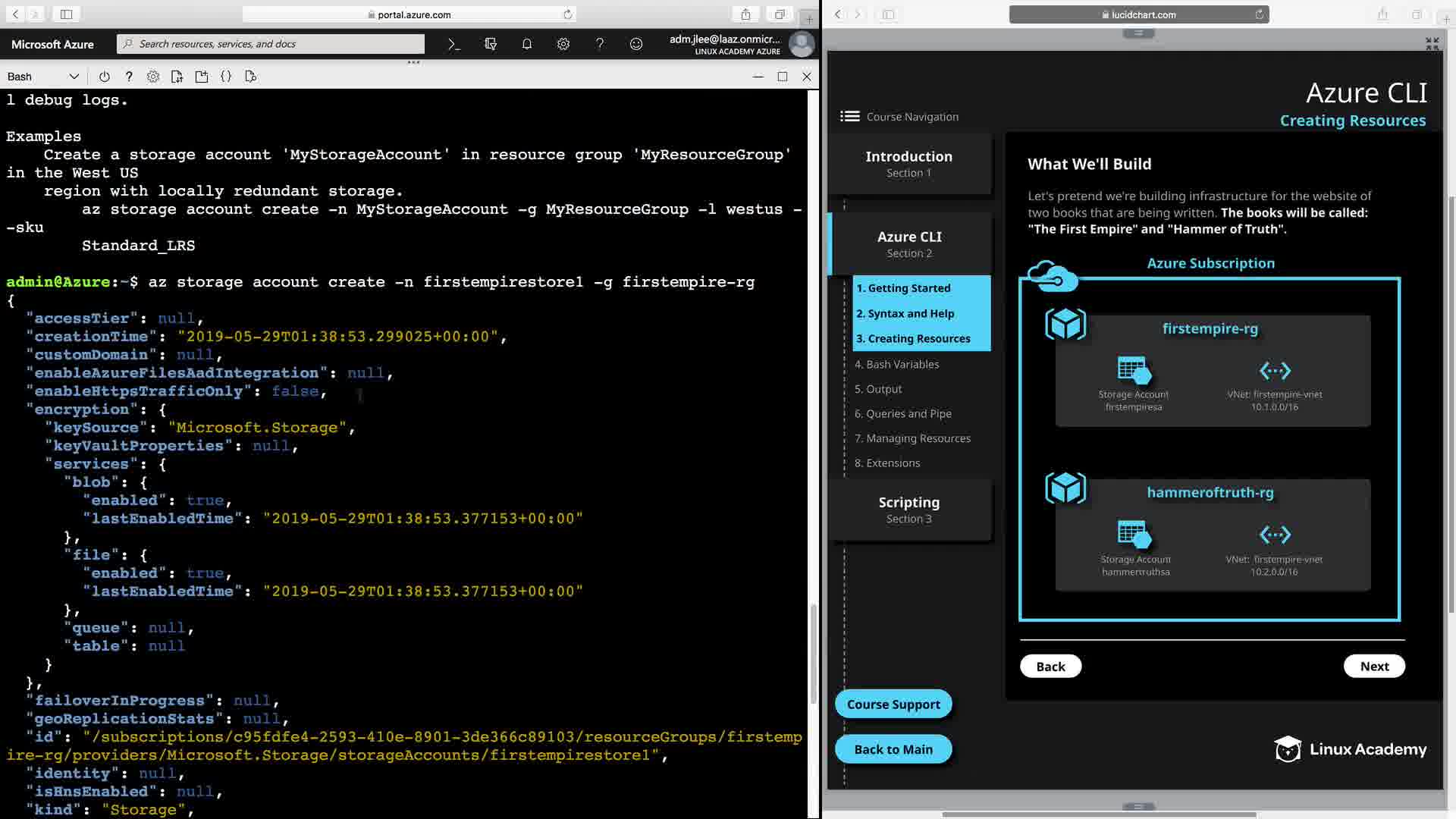
Task: Open new session icon in shell toolbar
Action: coord(202,77)
